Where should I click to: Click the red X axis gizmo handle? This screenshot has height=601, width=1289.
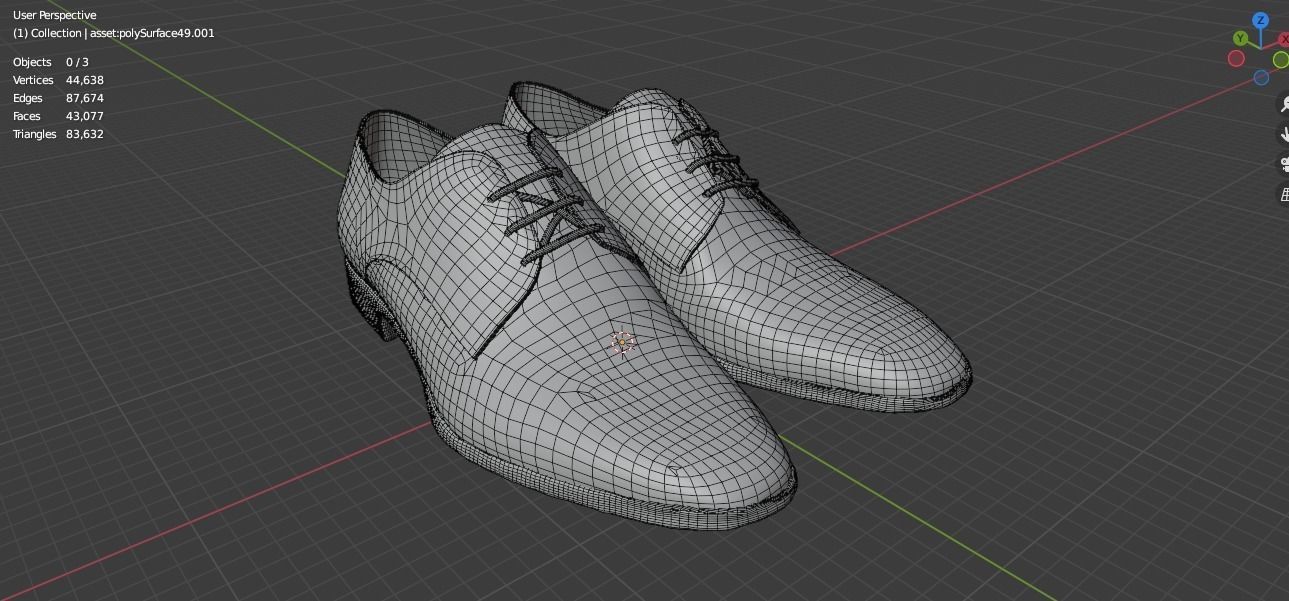coord(1284,39)
